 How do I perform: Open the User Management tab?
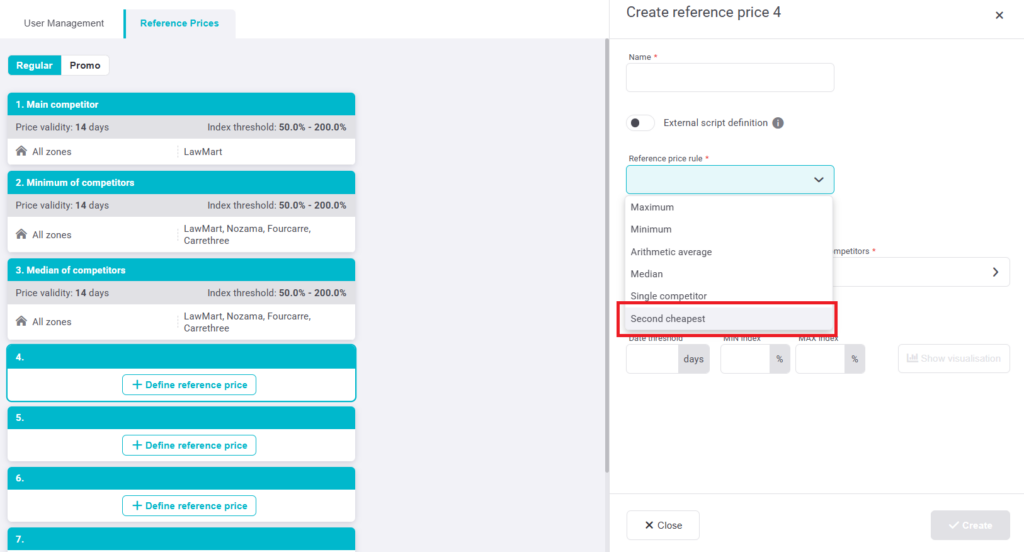click(63, 23)
